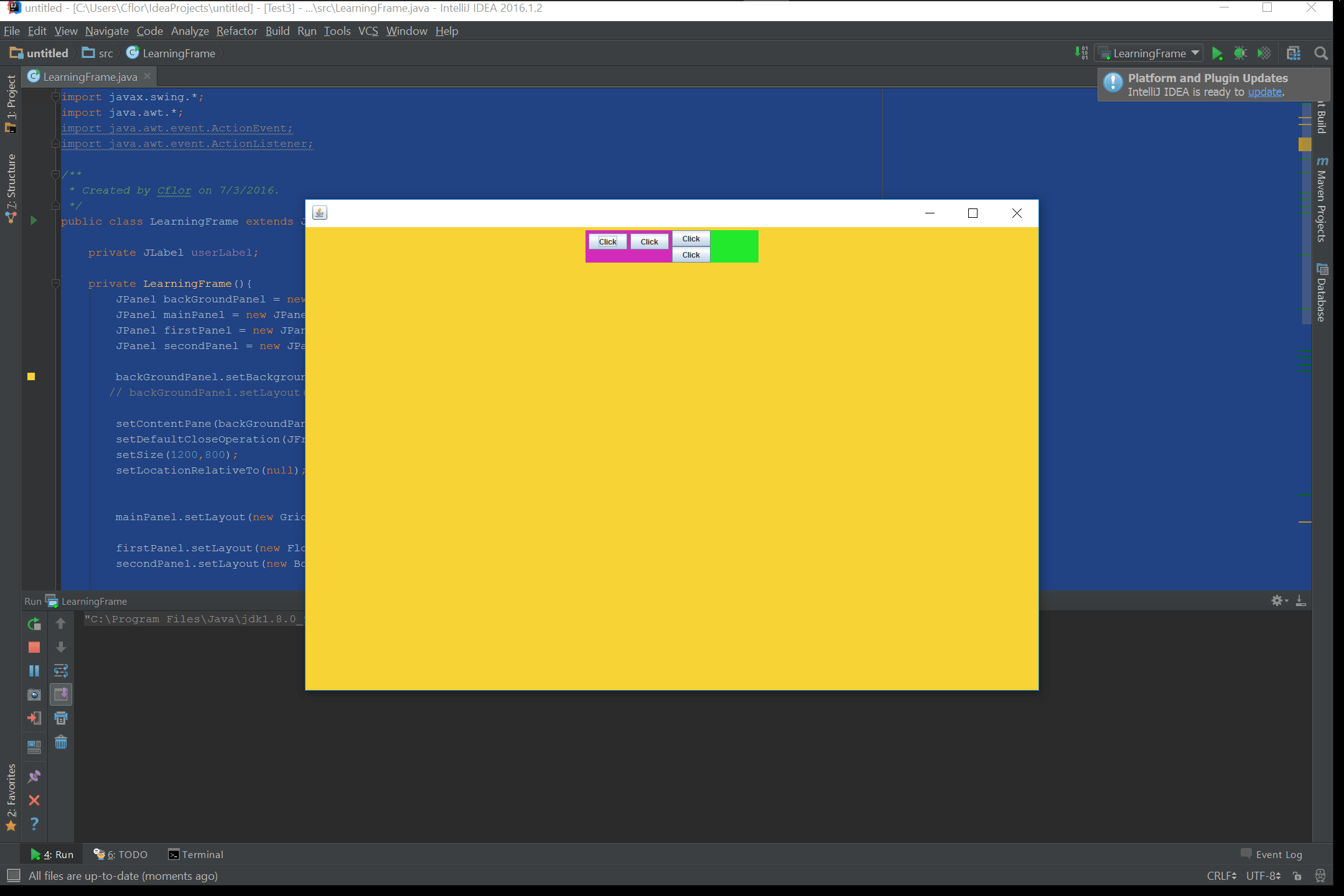Click the green panel in the Swing frame
Viewport: 1344px width, 896px height.
click(735, 246)
